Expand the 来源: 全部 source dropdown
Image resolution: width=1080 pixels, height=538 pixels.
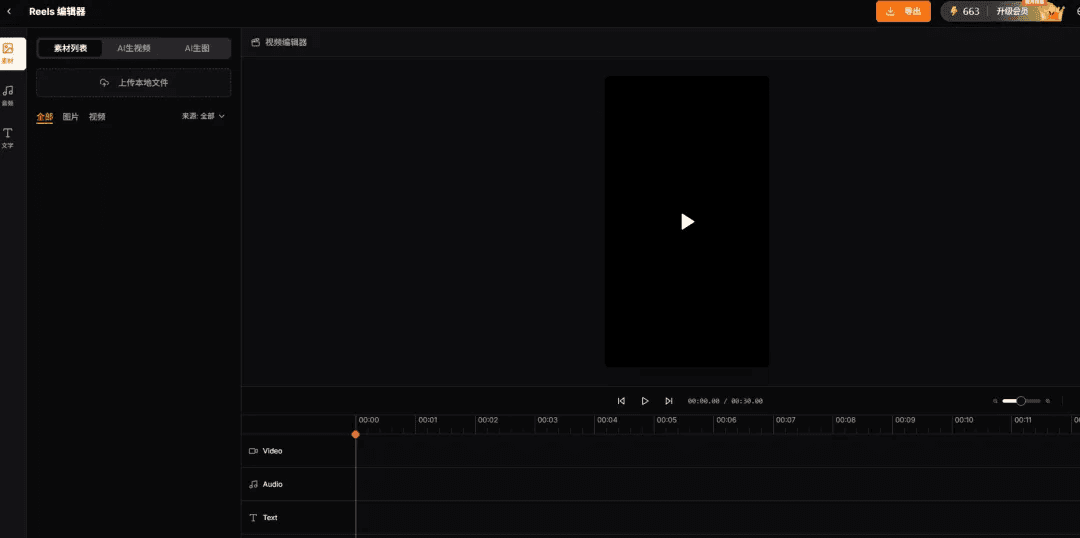203,116
